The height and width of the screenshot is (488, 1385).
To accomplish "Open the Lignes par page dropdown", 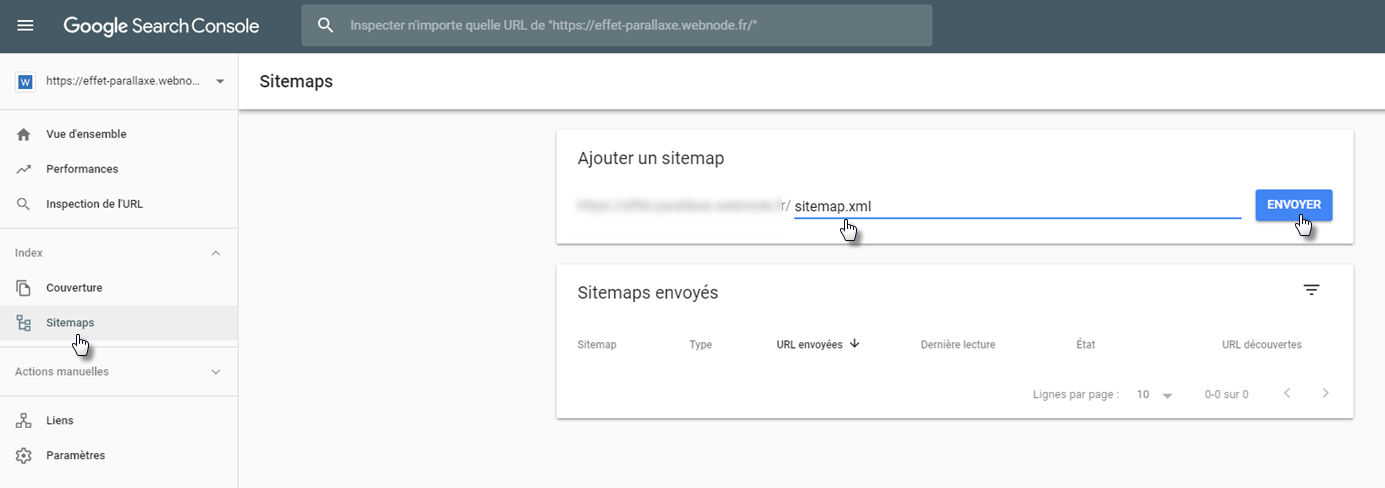I will point(1155,395).
